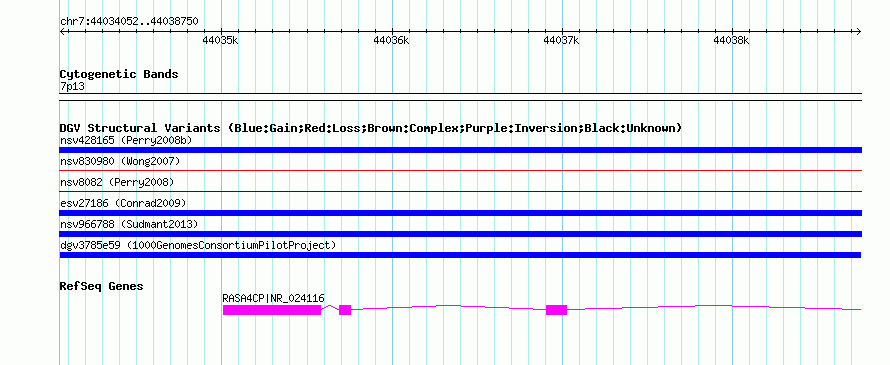Click the nsv8082 (Perry2008) label
The height and width of the screenshot is (365, 890).
tap(117, 182)
